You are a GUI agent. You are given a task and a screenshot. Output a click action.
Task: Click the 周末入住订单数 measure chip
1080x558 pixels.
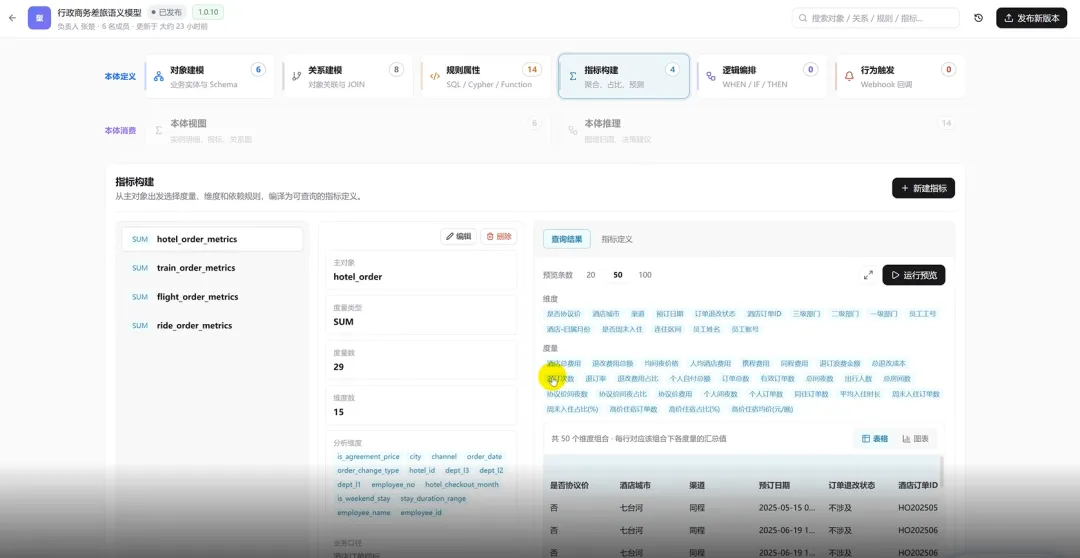tap(916, 394)
